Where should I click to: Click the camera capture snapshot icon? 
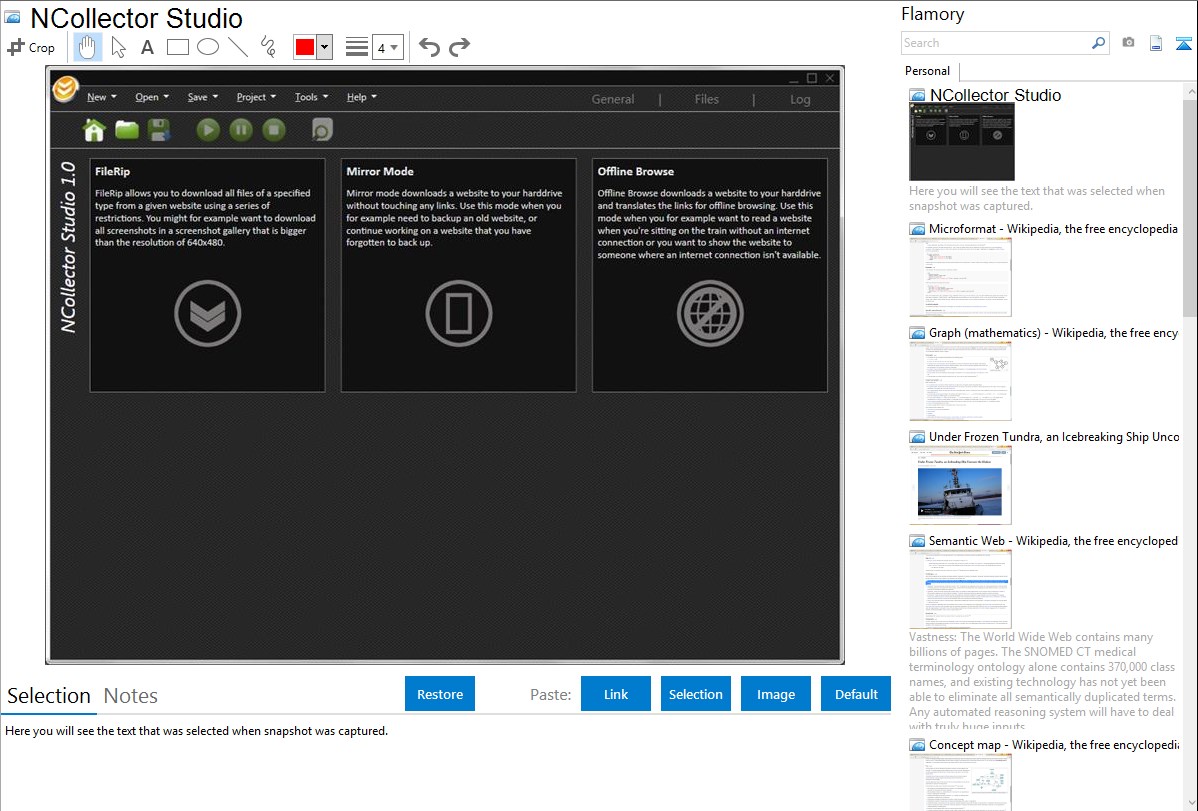tap(1128, 43)
